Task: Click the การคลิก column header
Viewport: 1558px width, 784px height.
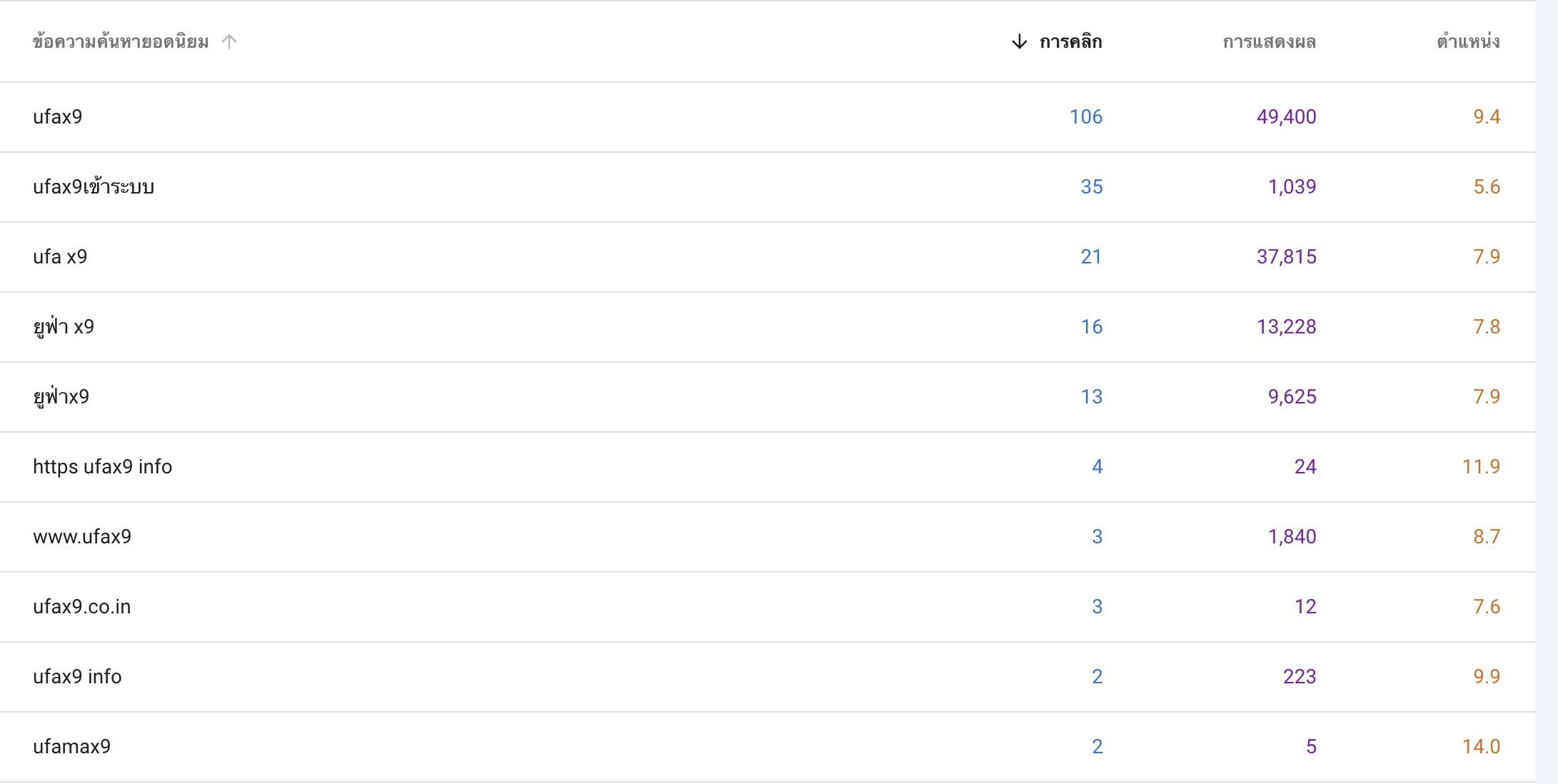Action: pyautogui.click(x=1070, y=41)
